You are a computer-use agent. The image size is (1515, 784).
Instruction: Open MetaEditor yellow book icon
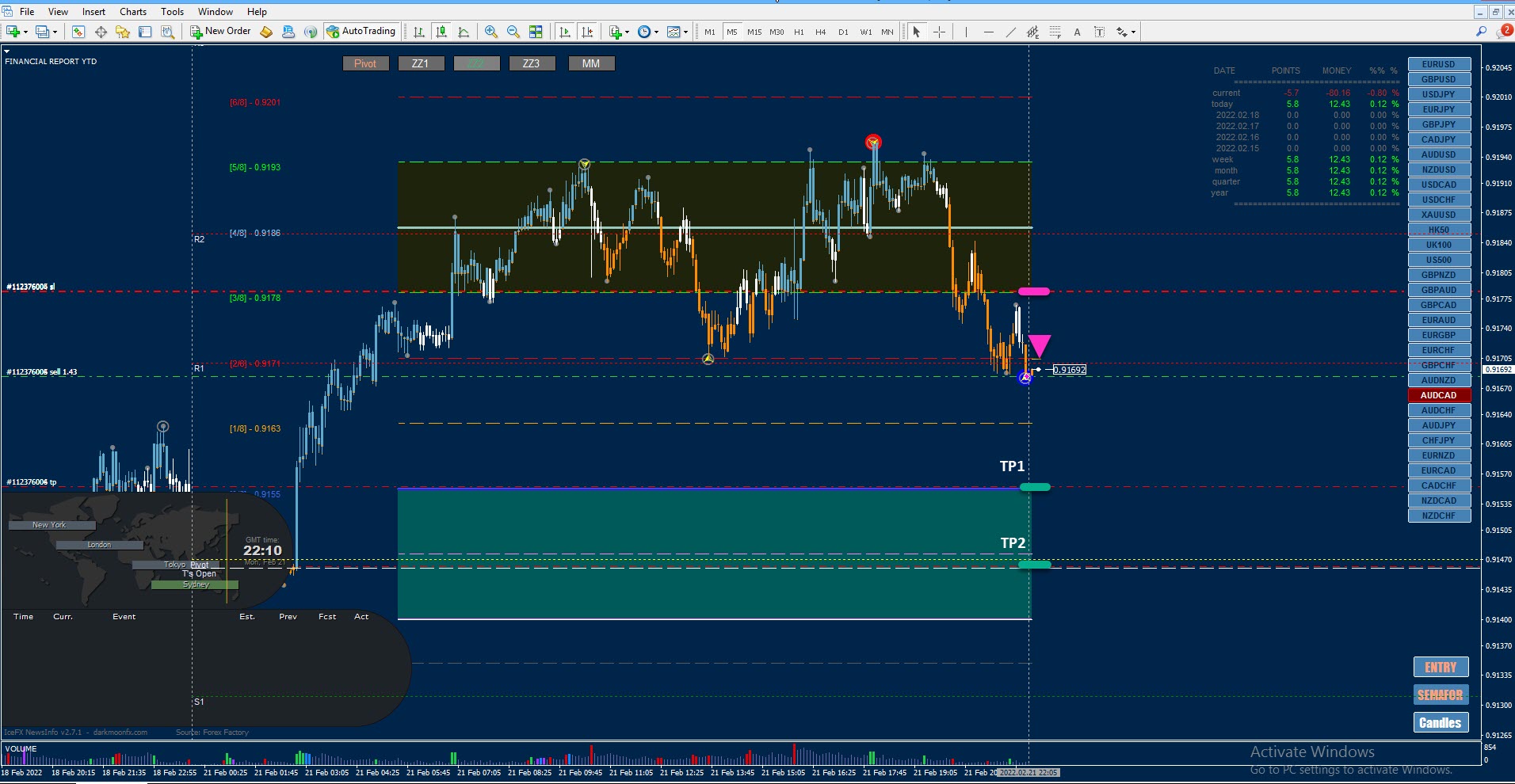(x=266, y=32)
